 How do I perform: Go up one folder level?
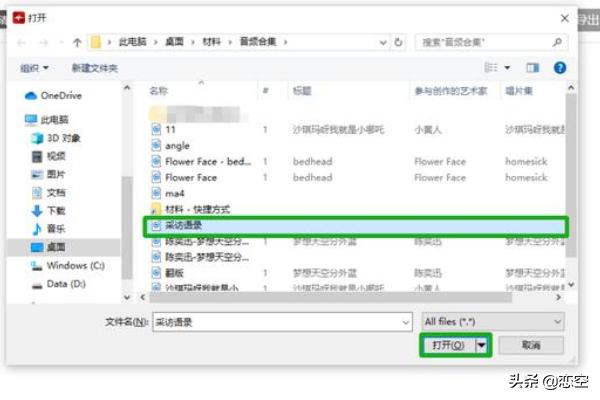77,42
